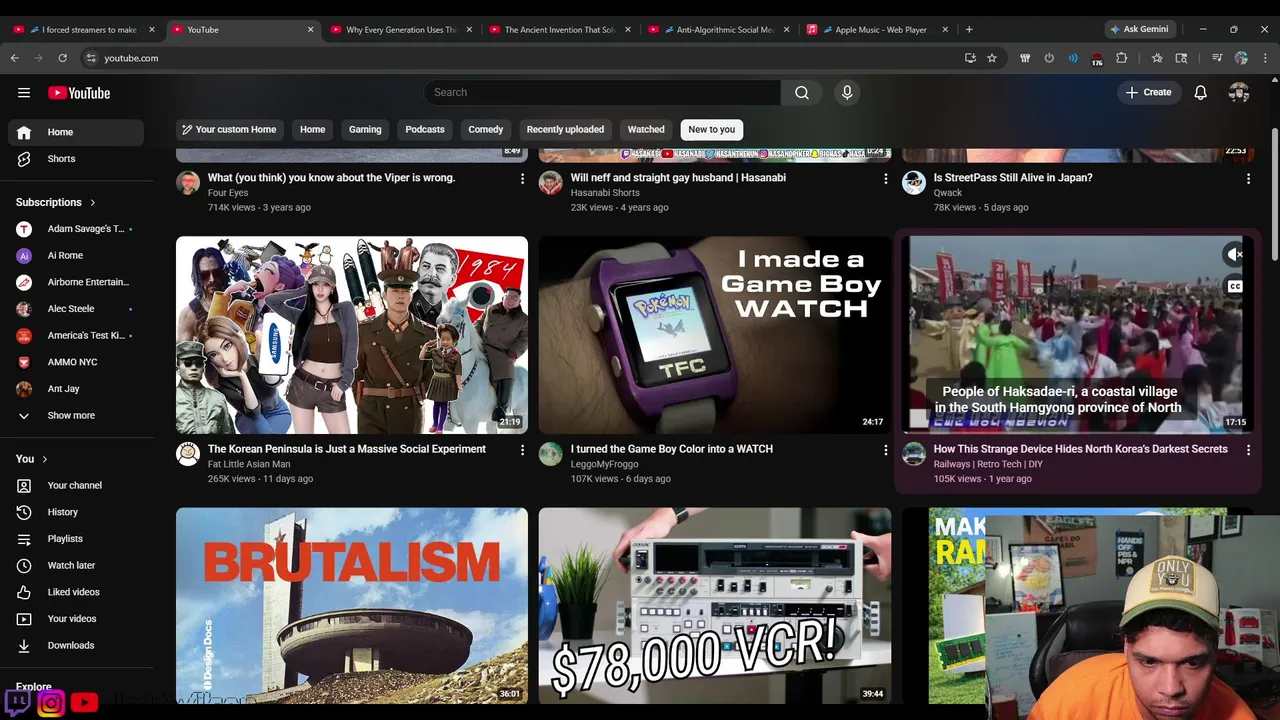Screen dimensions: 1280x720
Task: Open Alec Steele subscription channel
Action: click(x=76, y=309)
